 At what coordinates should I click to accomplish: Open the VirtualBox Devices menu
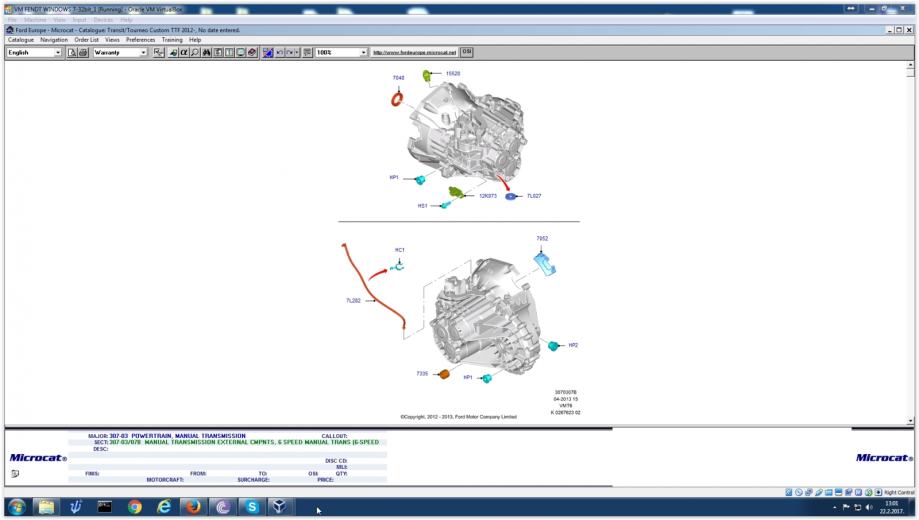click(x=103, y=20)
